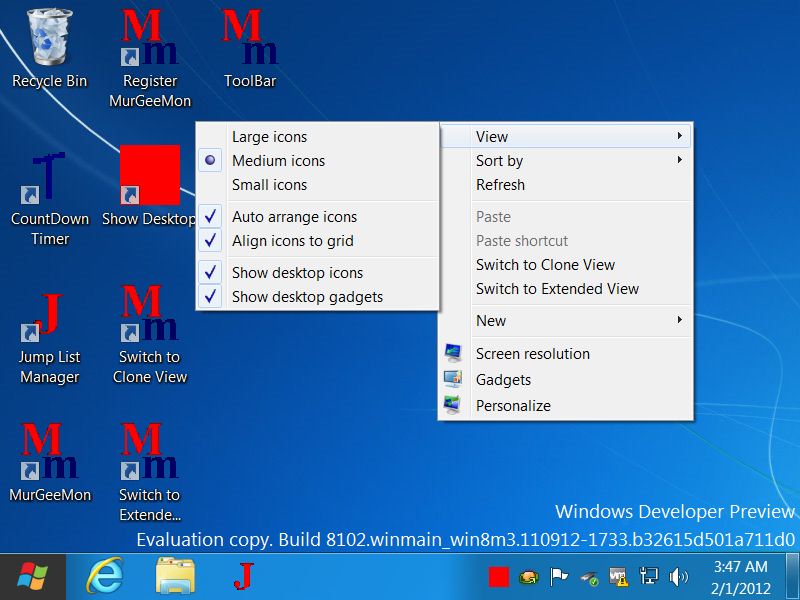
Task: Expand the New submenu
Action: tap(491, 321)
